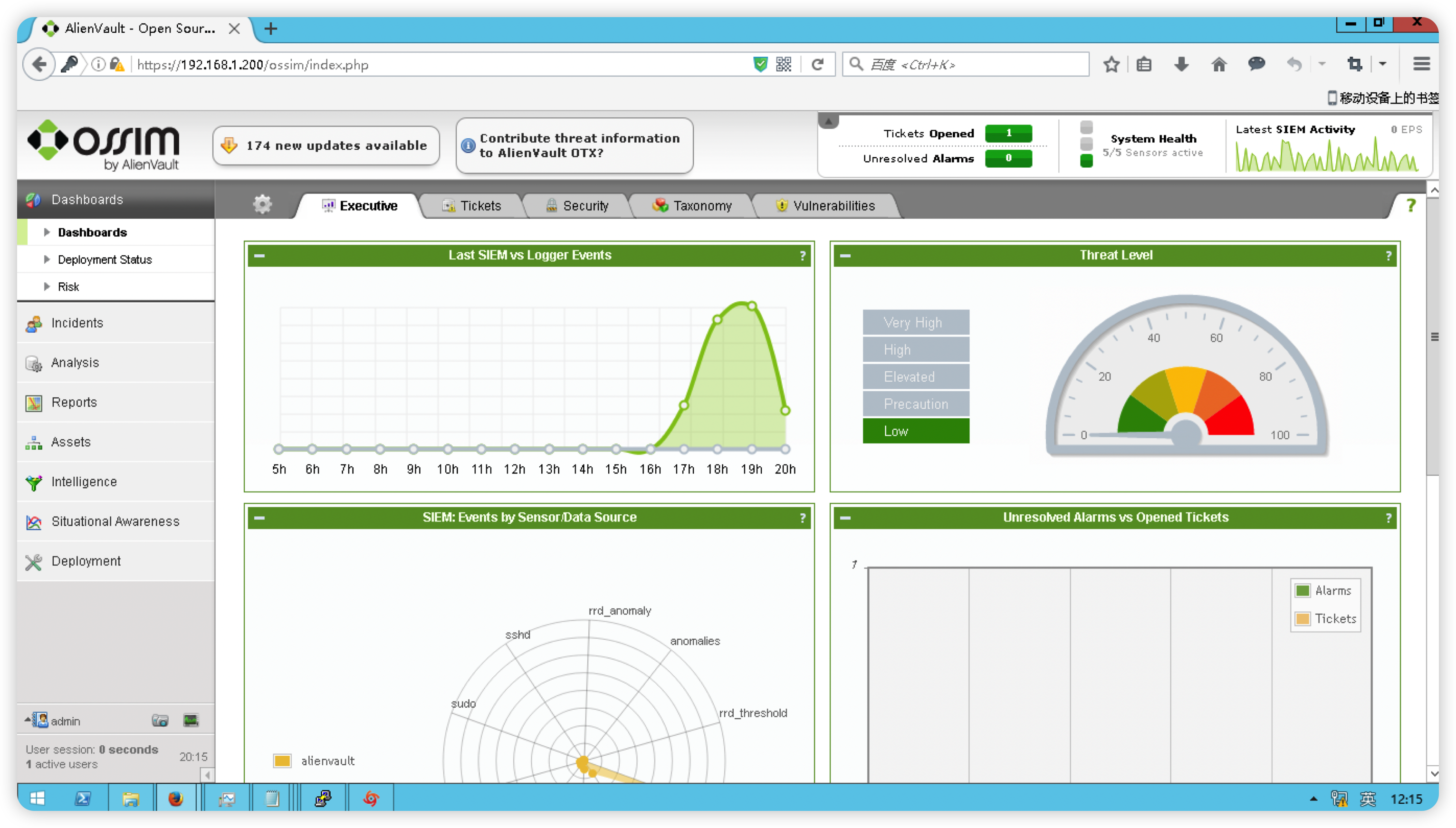Go to browser home page icon
The height and width of the screenshot is (828, 1456).
[x=1218, y=64]
